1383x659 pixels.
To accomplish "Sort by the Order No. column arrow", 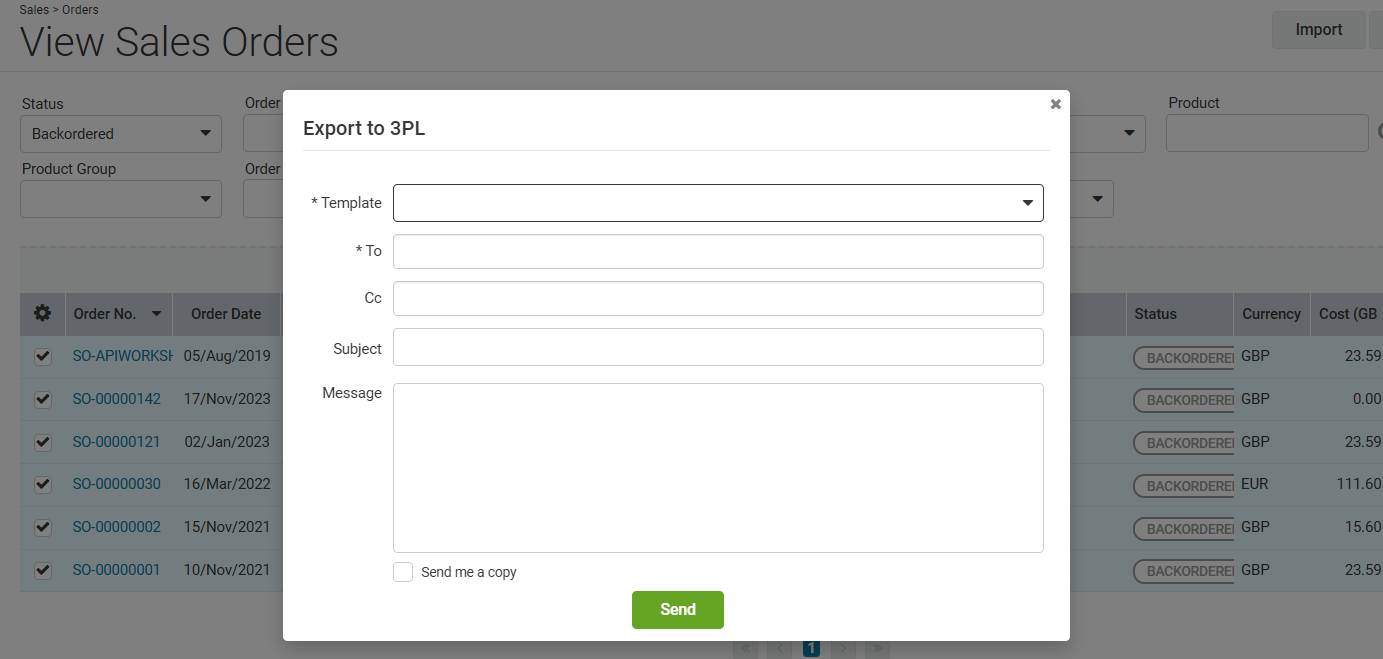I will point(156,314).
